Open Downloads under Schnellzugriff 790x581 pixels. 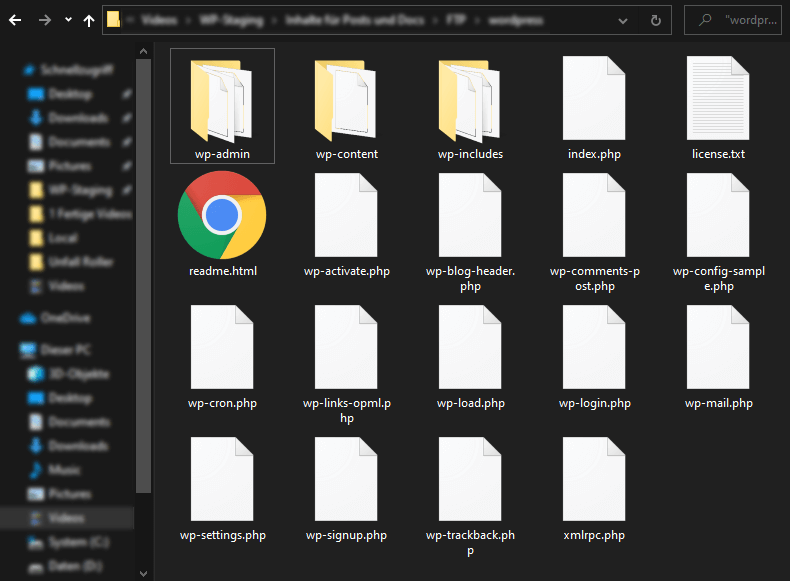(x=70, y=118)
